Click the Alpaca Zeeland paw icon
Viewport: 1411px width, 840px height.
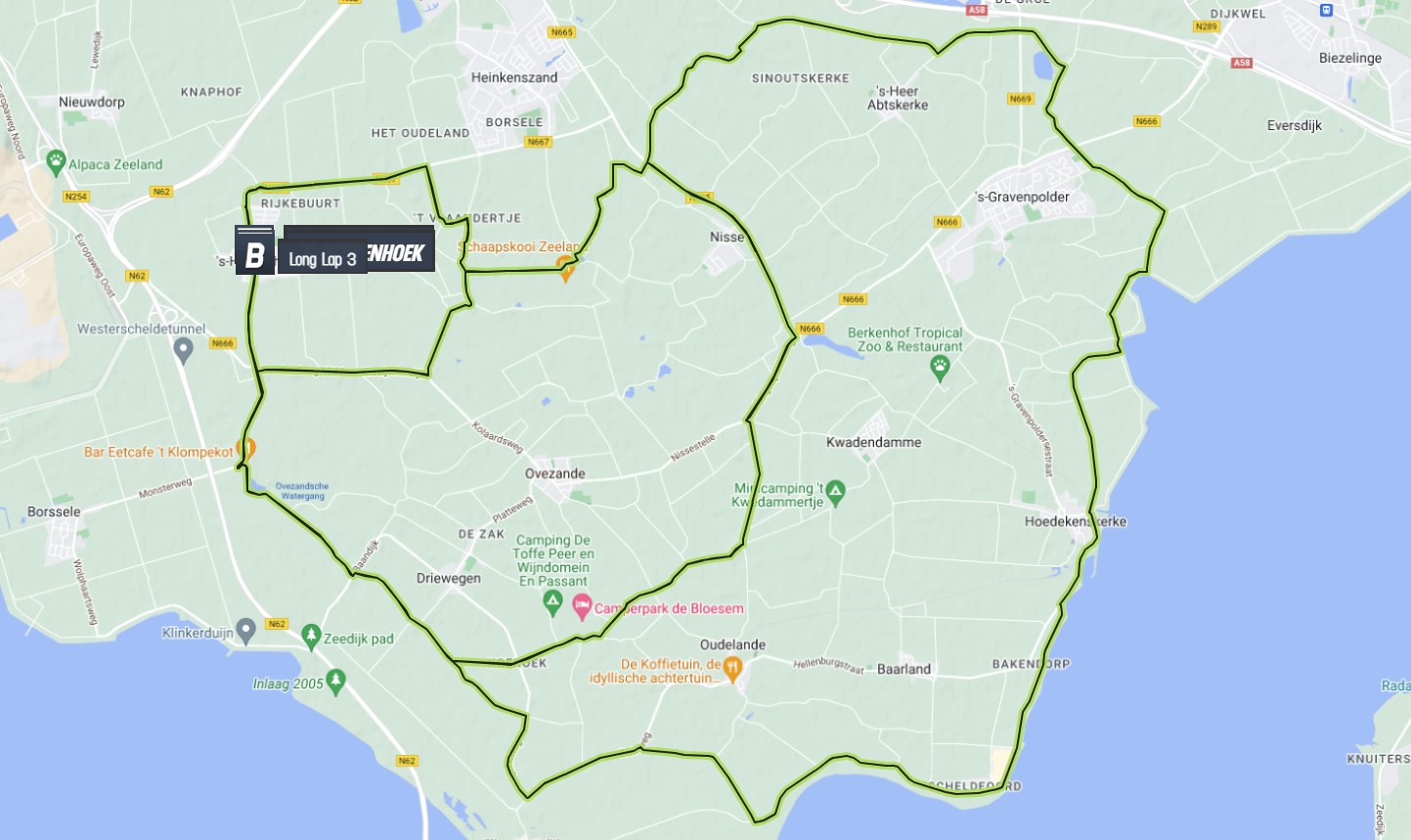[x=56, y=162]
